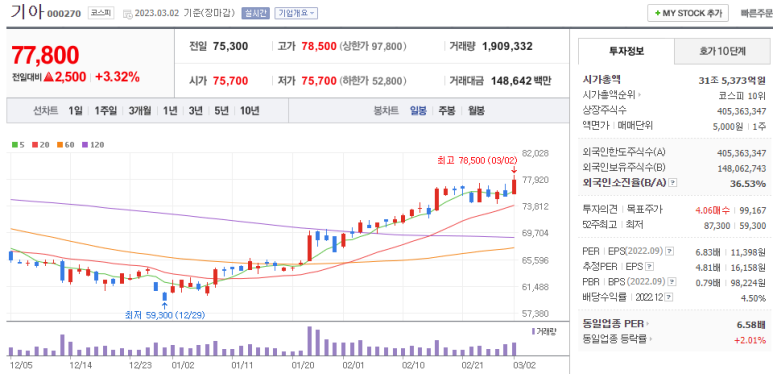The image size is (773, 374).
Task: Open help icon beside 추정PER EPS
Action: pyautogui.click(x=649, y=267)
